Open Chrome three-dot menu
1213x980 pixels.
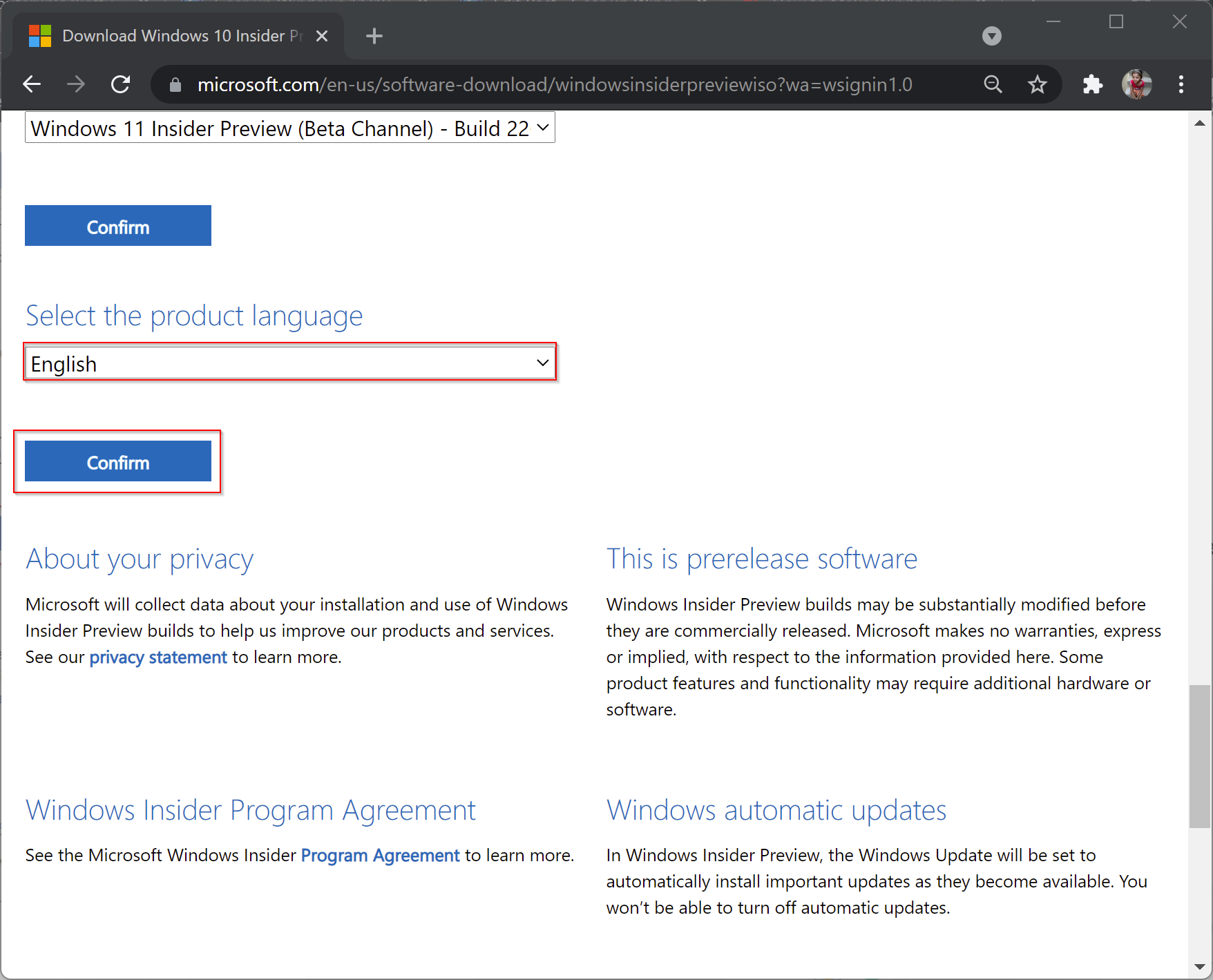coord(1181,84)
